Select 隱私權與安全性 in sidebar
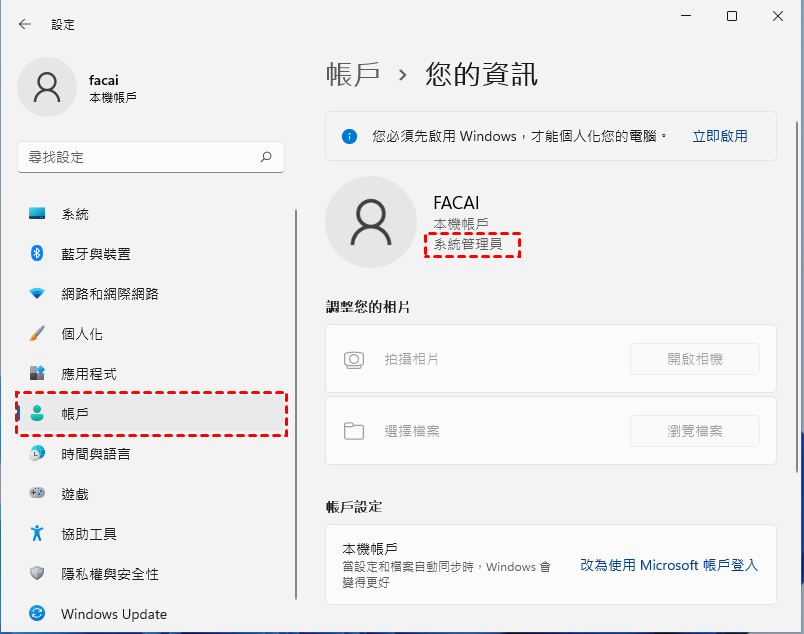The height and width of the screenshot is (634, 804). pyautogui.click(x=151, y=573)
